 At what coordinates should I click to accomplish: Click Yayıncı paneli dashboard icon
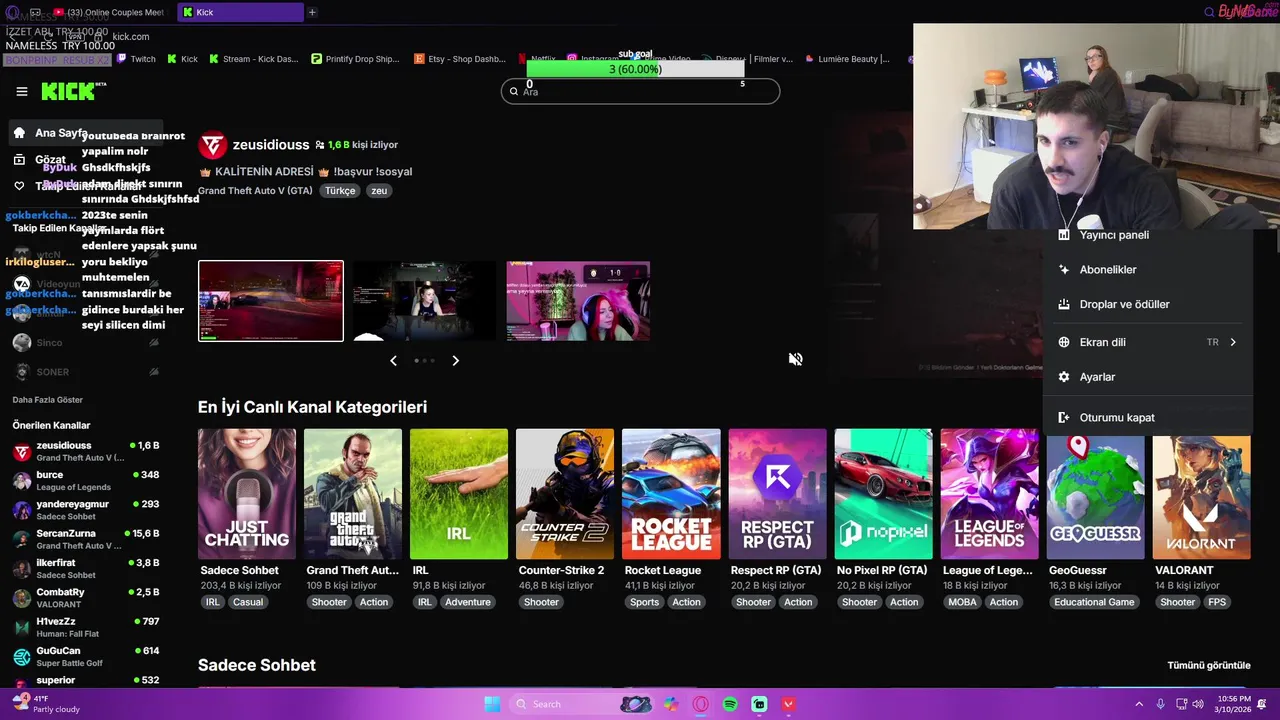point(1064,235)
